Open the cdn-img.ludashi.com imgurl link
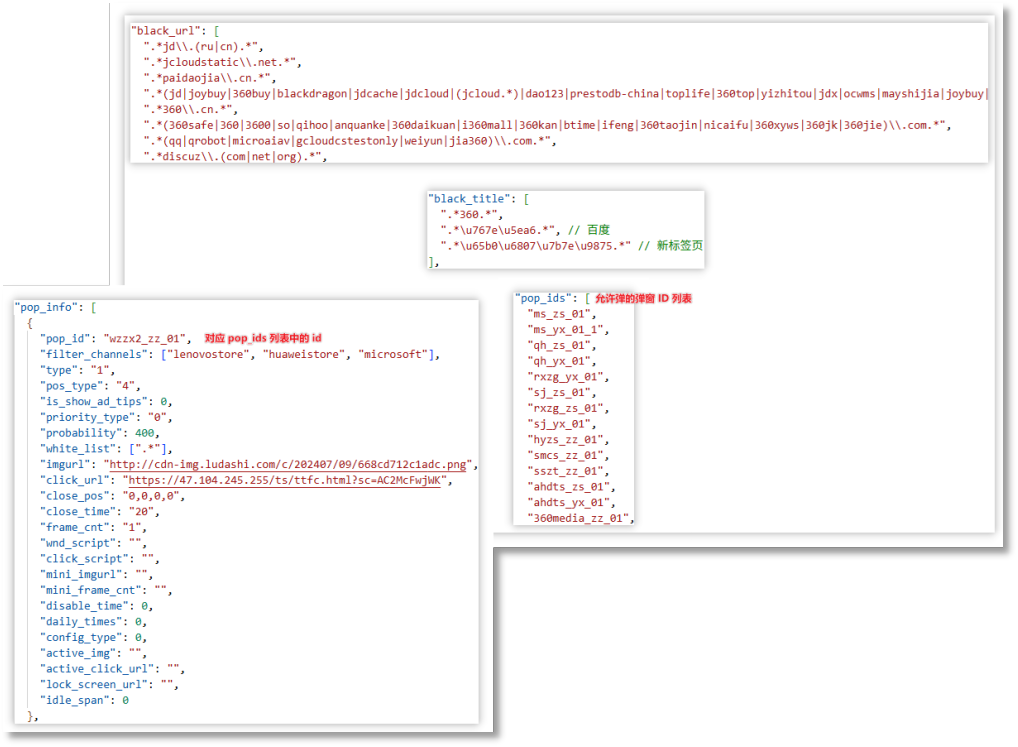This screenshot has width=1018, height=747. (290, 464)
